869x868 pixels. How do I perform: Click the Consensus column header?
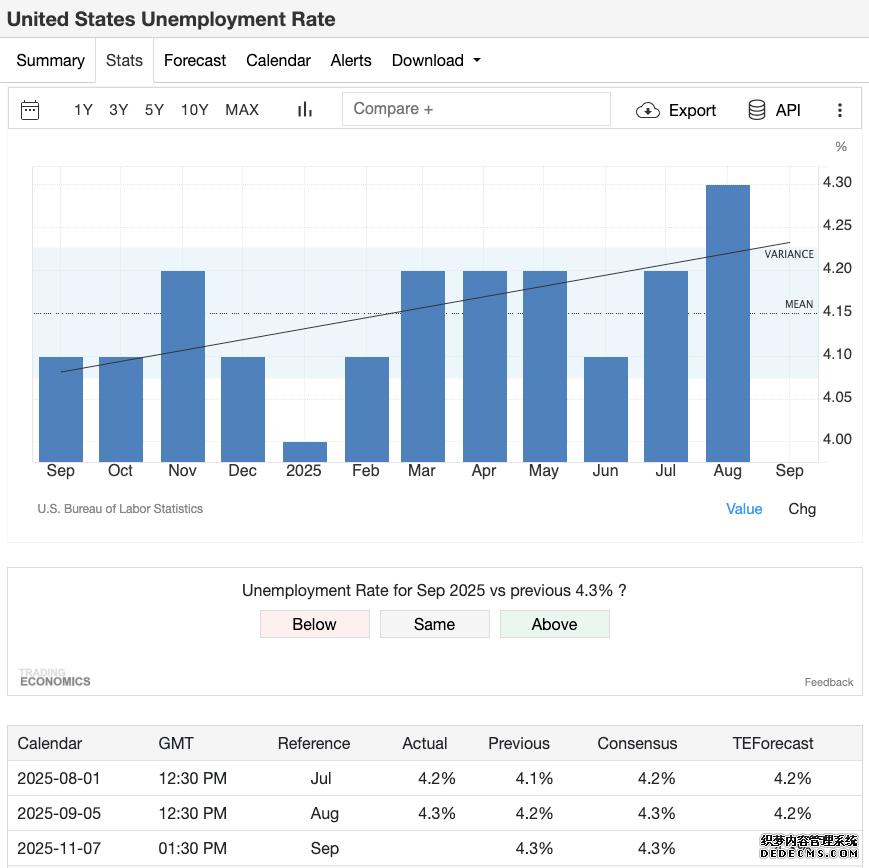[637, 743]
